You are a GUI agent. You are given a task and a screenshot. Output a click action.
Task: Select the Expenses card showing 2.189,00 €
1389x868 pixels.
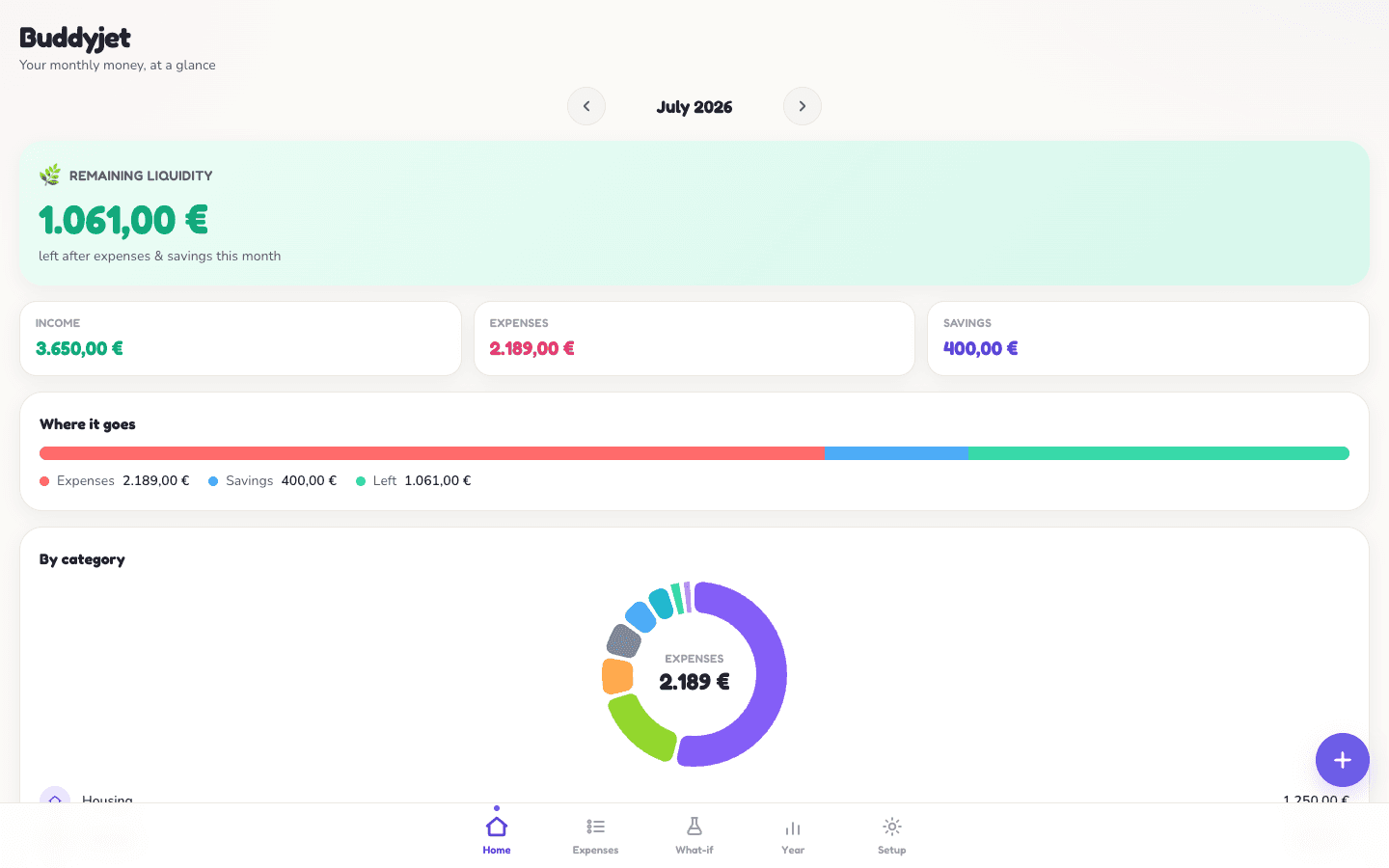[x=694, y=339]
